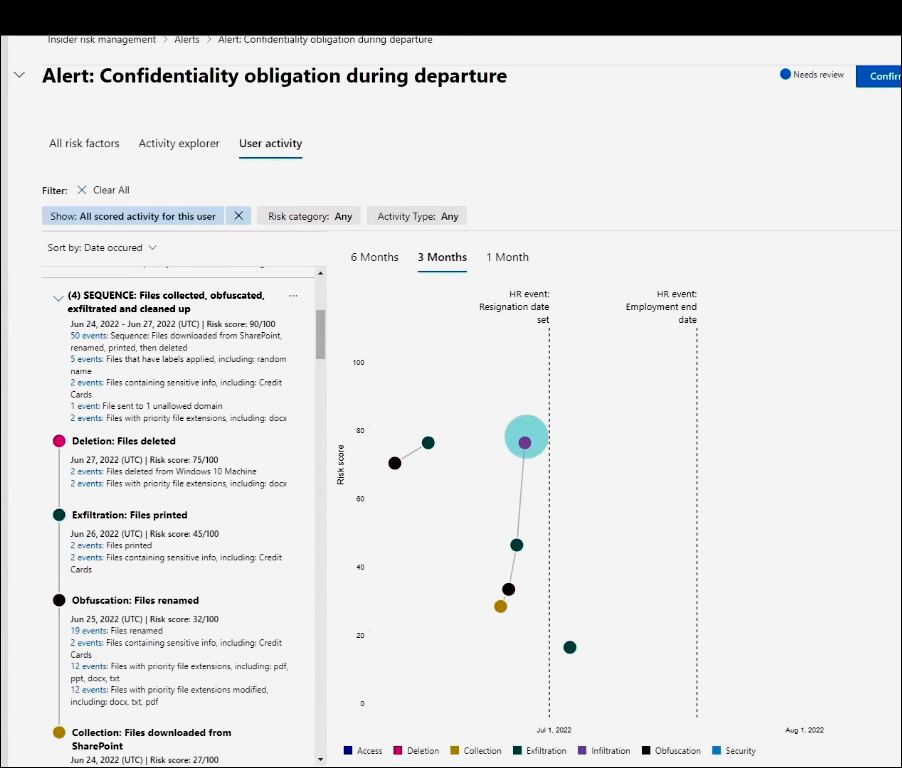Select Obfuscation: Files renamed black marker
902x768 pixels.
coord(59,600)
